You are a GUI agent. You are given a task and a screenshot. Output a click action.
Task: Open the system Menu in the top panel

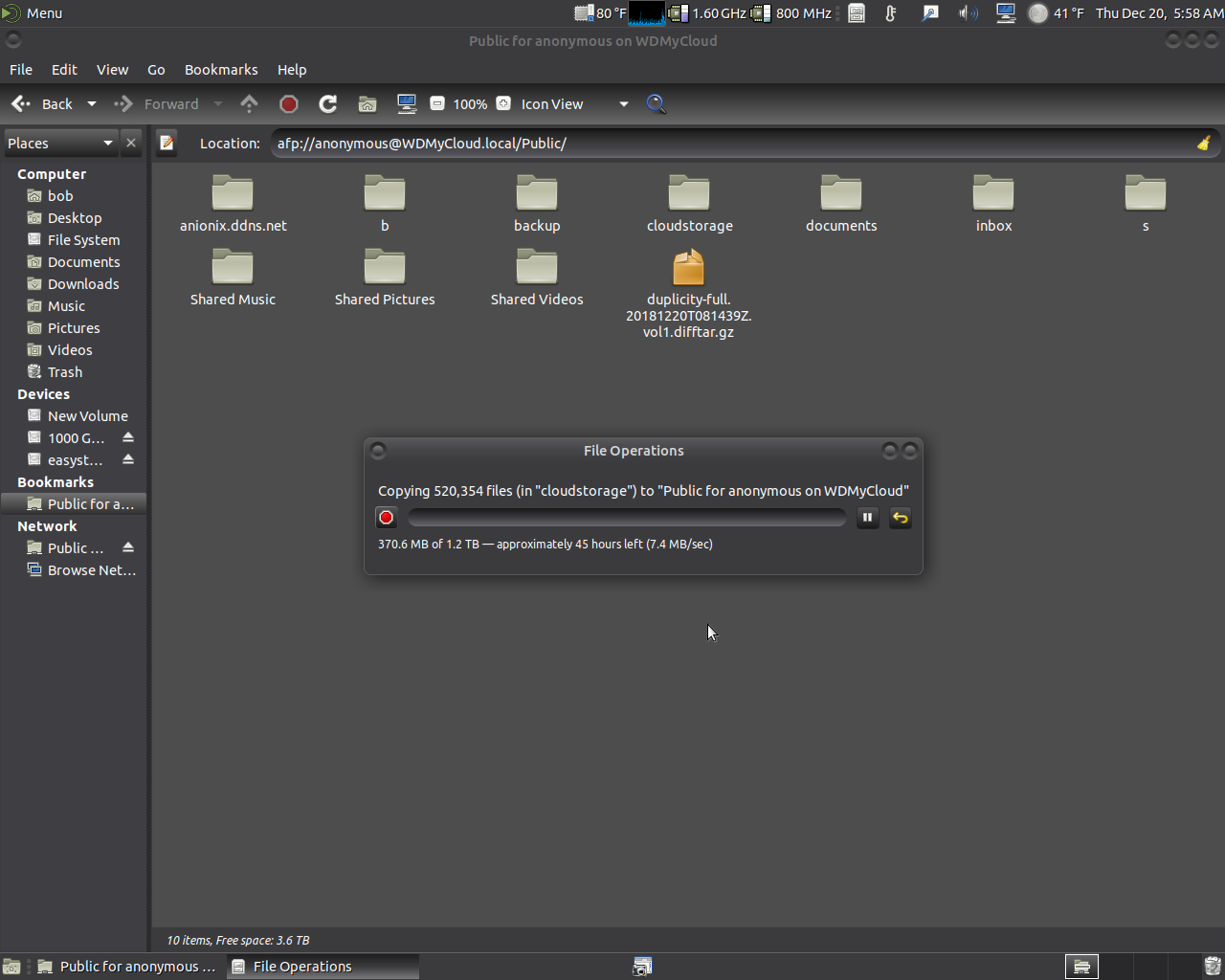coord(33,13)
